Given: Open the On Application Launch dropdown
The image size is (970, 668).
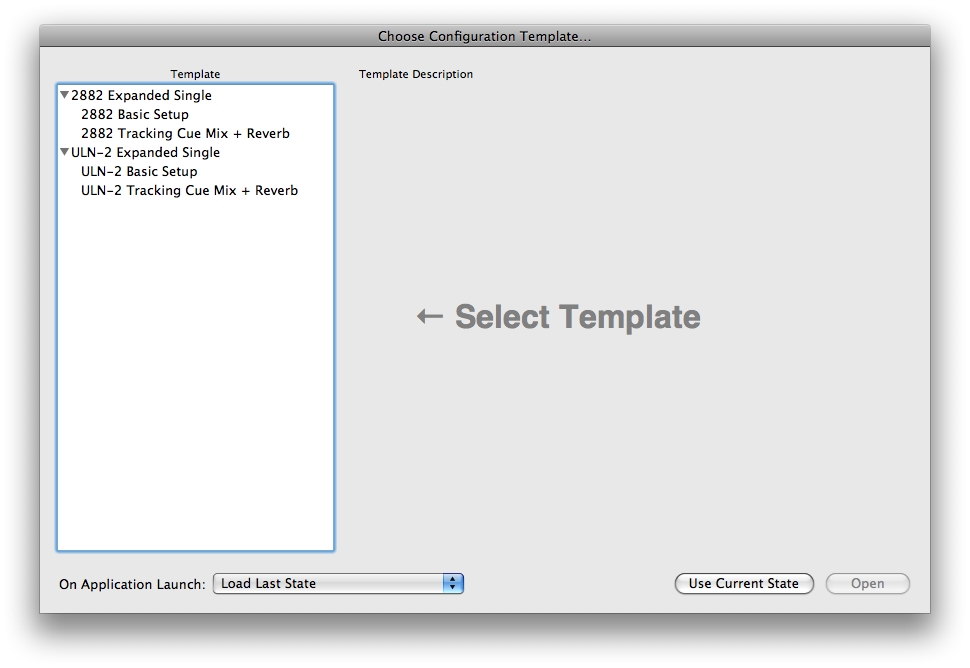Looking at the screenshot, I should pyautogui.click(x=338, y=583).
